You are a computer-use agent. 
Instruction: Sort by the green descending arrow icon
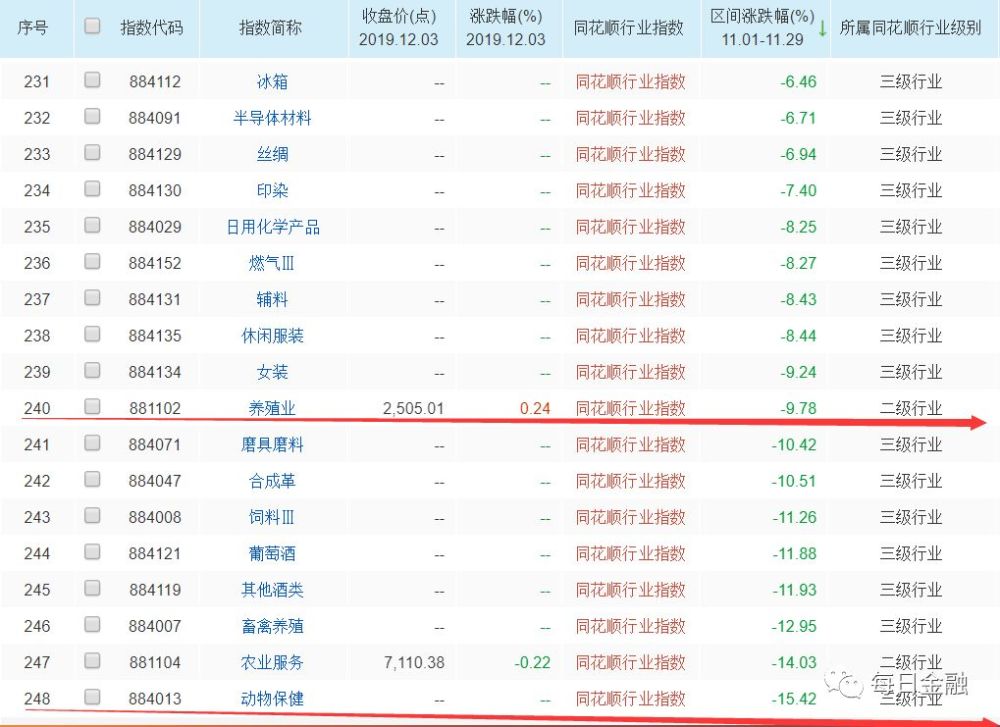823,29
